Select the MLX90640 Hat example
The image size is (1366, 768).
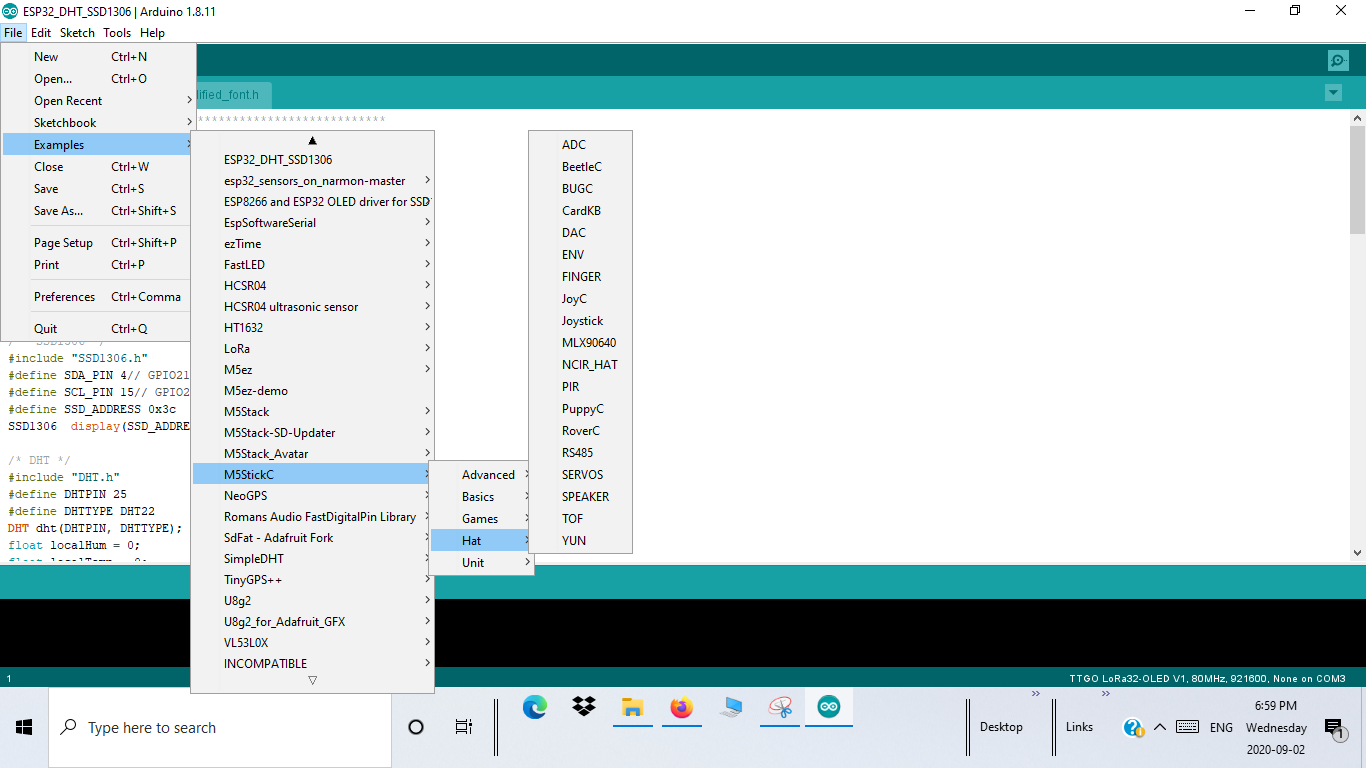pos(580,343)
